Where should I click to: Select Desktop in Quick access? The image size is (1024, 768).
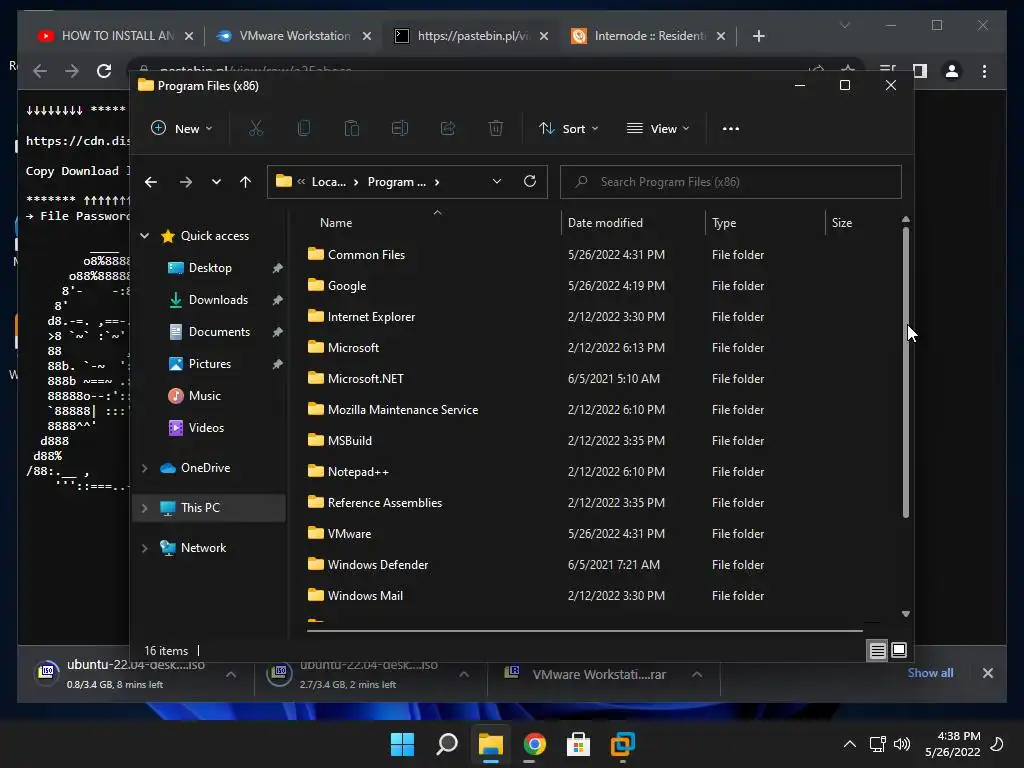(210, 268)
